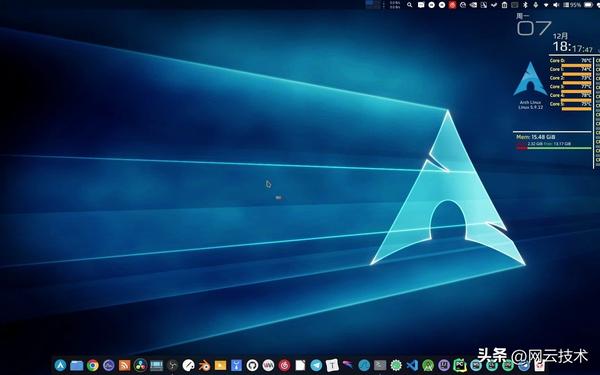This screenshot has height=375, width=600.
Task: Launch DaVinci Resolve from the dock
Action: [x=140, y=365]
